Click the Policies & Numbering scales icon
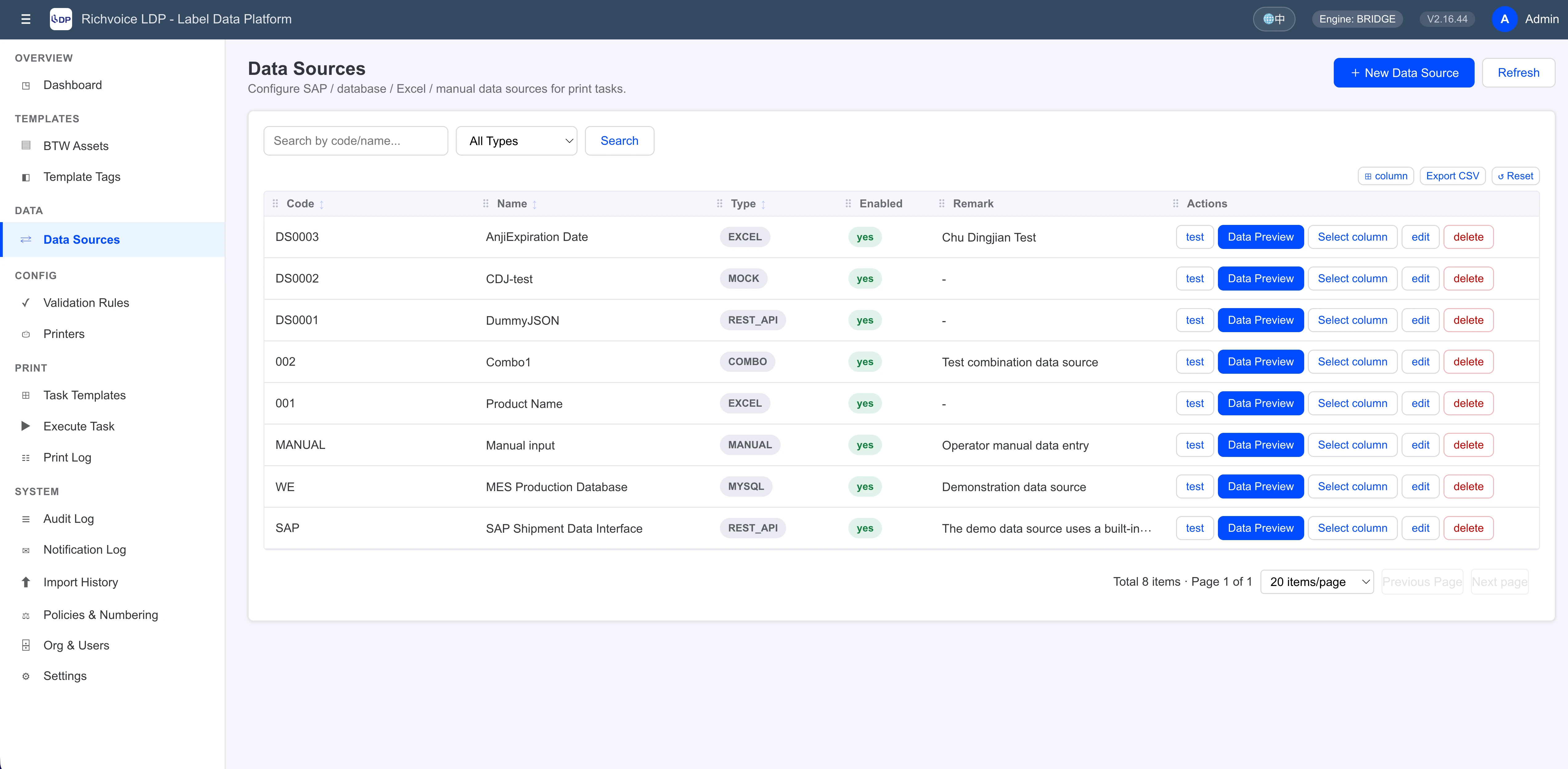Image resolution: width=1568 pixels, height=769 pixels. tap(26, 615)
